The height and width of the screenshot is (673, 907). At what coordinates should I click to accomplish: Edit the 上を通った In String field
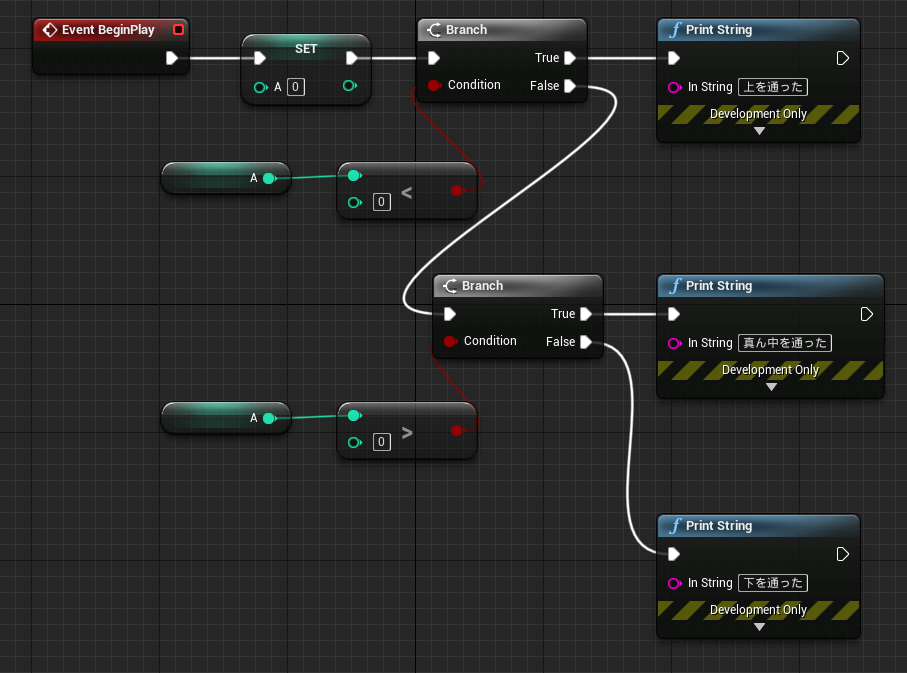773,87
